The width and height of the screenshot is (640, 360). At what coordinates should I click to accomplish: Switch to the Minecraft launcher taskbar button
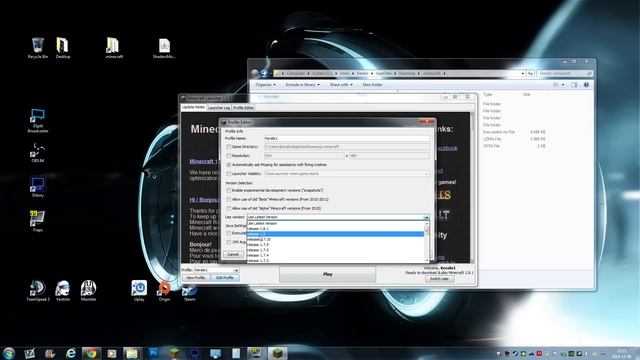coord(278,353)
